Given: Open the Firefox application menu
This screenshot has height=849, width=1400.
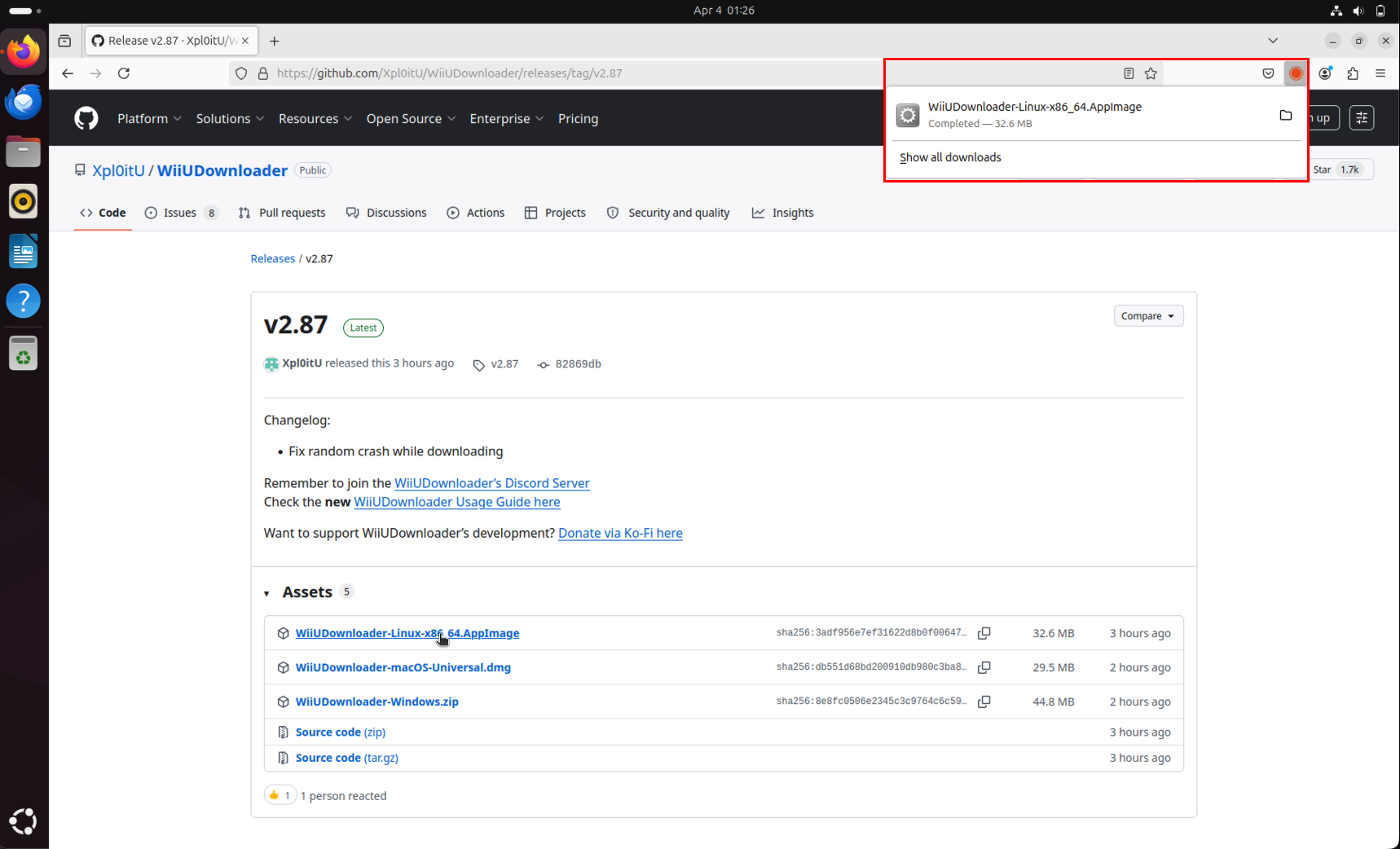Looking at the screenshot, I should tap(1381, 73).
